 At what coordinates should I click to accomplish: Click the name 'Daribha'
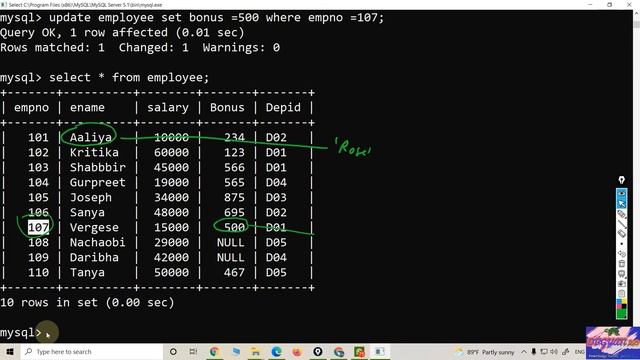[x=94, y=258]
